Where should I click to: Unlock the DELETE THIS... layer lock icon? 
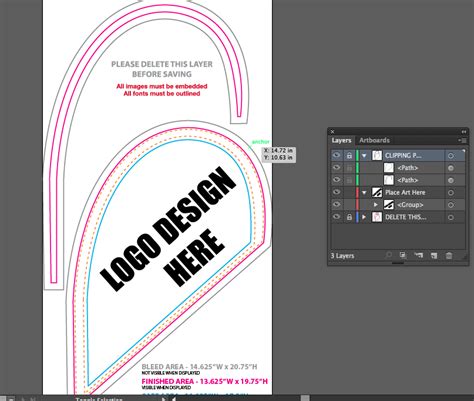349,217
